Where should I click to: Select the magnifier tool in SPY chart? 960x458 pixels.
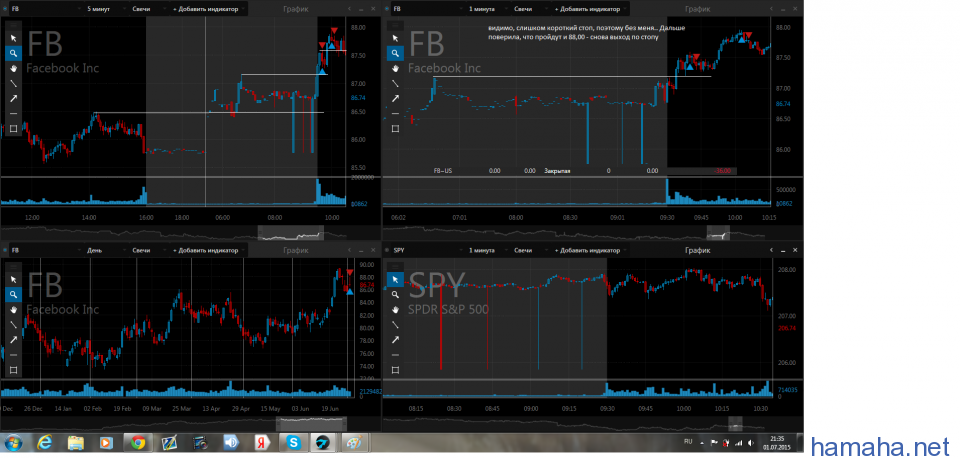[395, 295]
